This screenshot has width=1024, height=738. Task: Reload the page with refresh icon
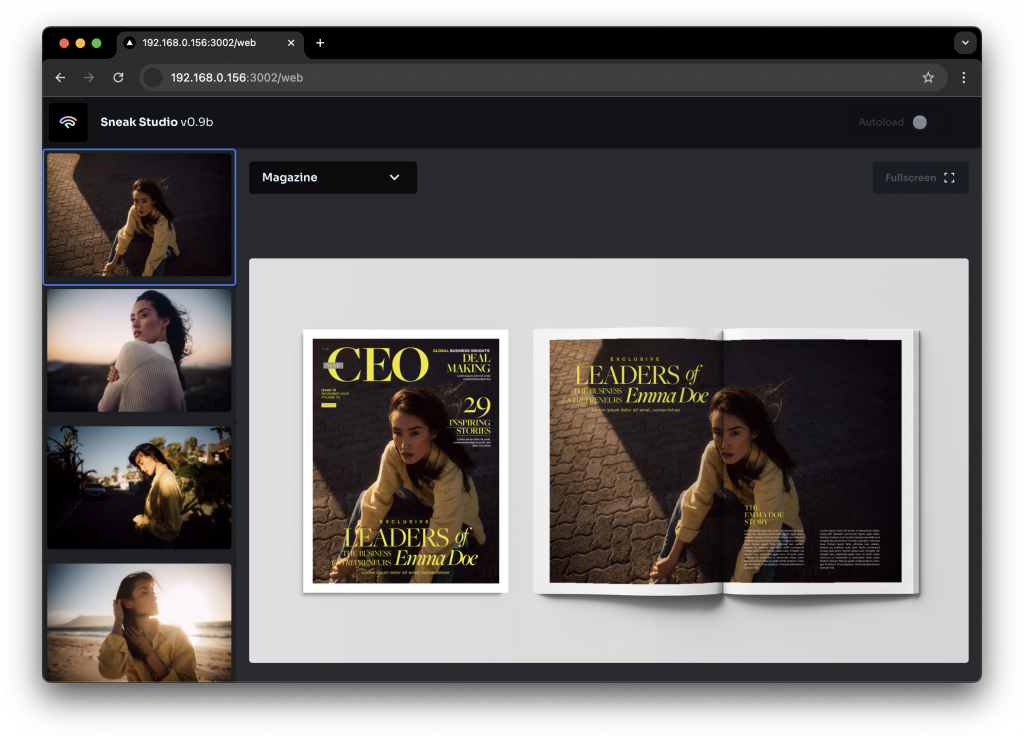coord(118,77)
